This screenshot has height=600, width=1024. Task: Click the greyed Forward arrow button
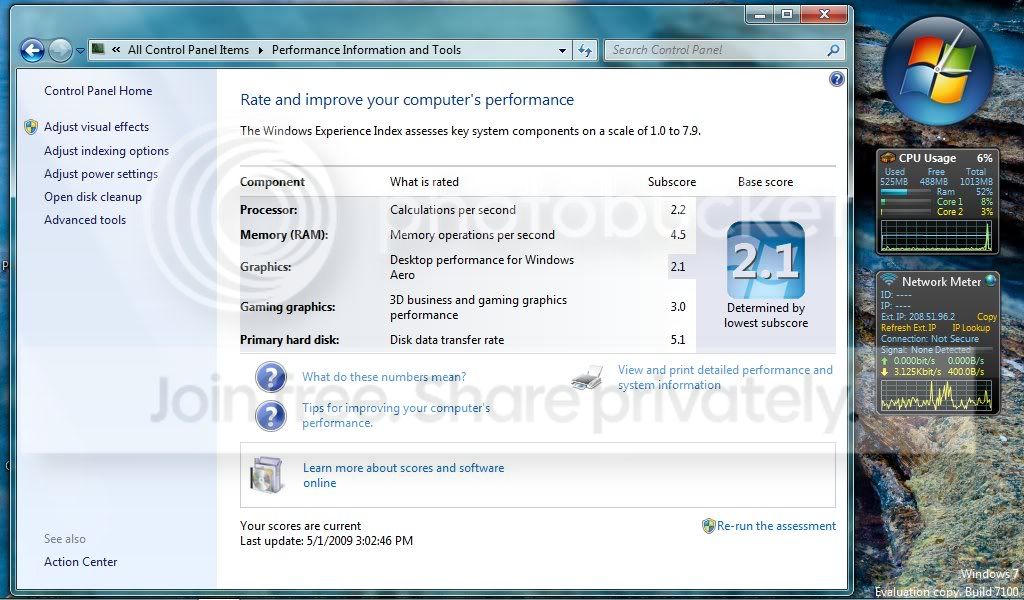pyautogui.click(x=60, y=50)
